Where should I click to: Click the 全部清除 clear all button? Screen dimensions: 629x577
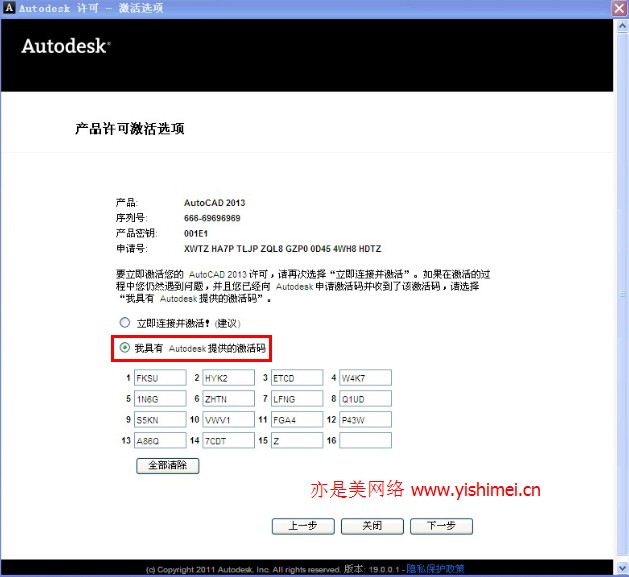pos(168,466)
